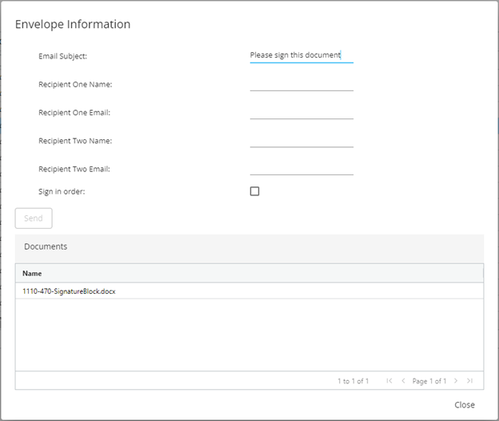
Task: Click the Recipient Two Email field
Action: (x=302, y=168)
